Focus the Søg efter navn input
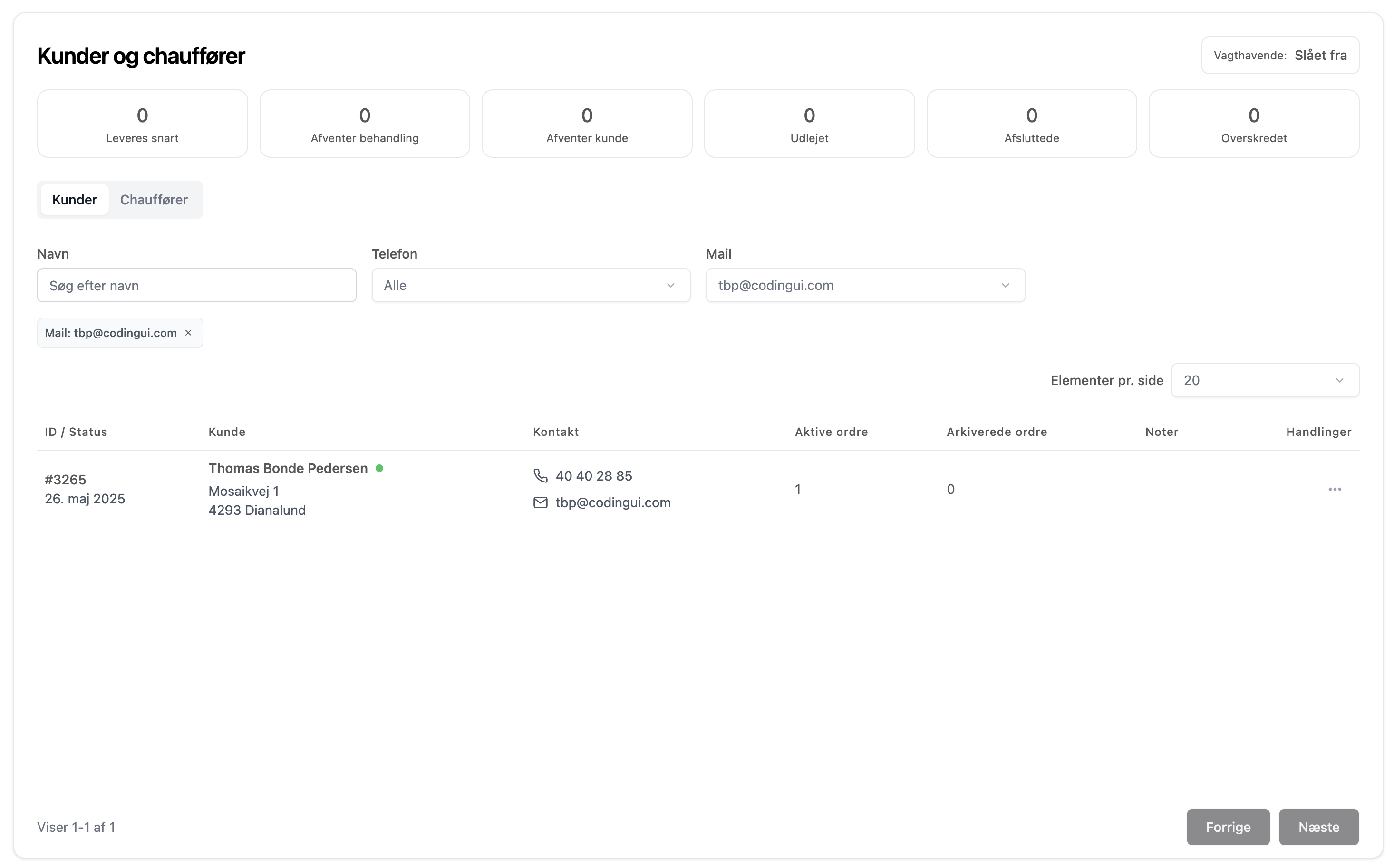 pos(196,285)
